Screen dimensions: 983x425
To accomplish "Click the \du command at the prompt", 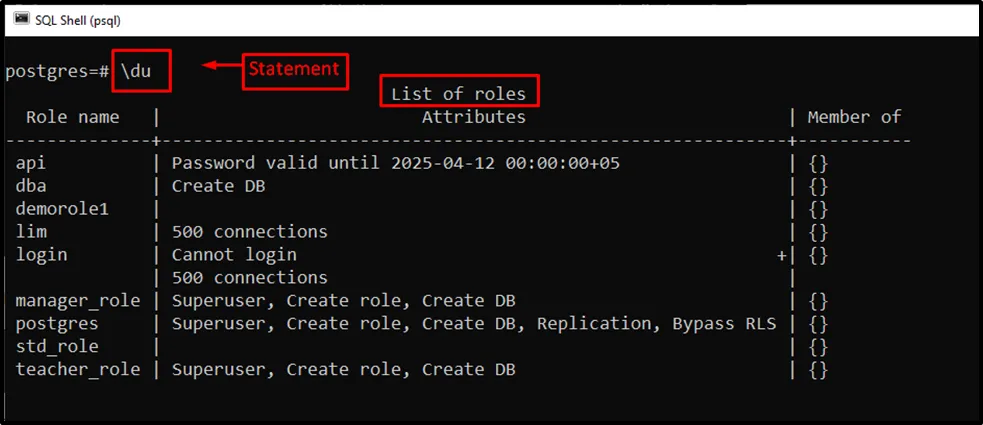I will click(141, 72).
